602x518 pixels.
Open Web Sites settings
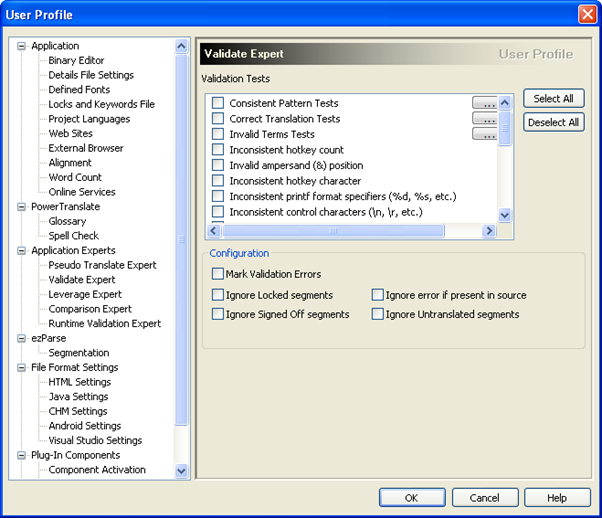71,133
